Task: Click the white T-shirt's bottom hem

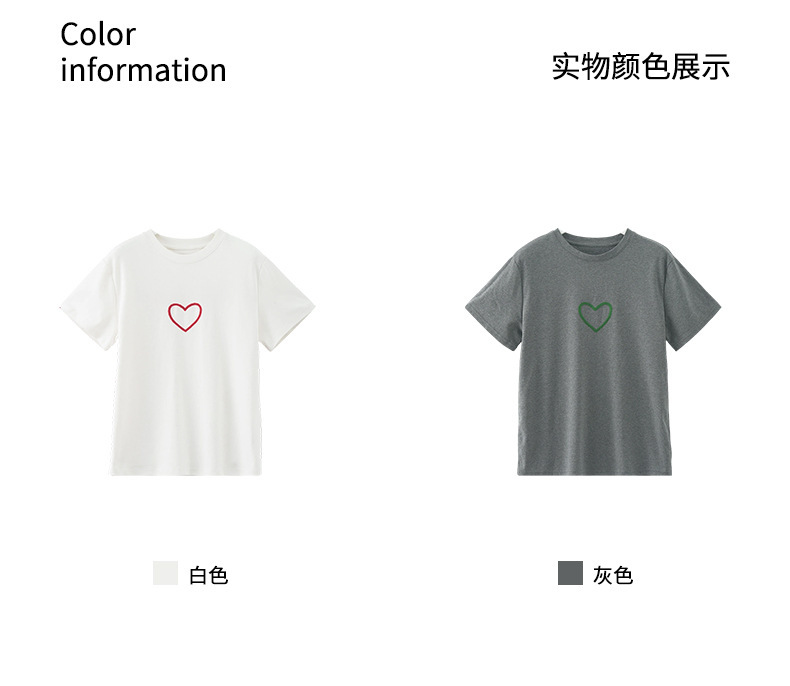Action: point(186,470)
